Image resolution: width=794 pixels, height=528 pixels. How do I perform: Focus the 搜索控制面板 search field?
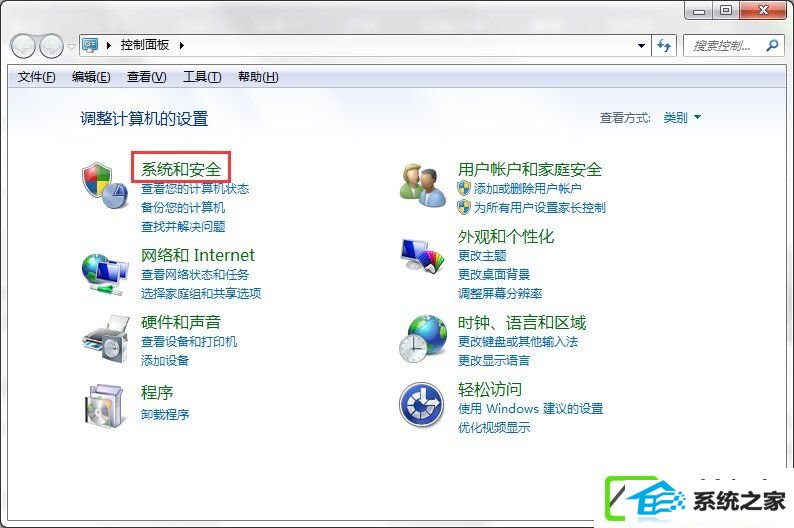pos(724,46)
